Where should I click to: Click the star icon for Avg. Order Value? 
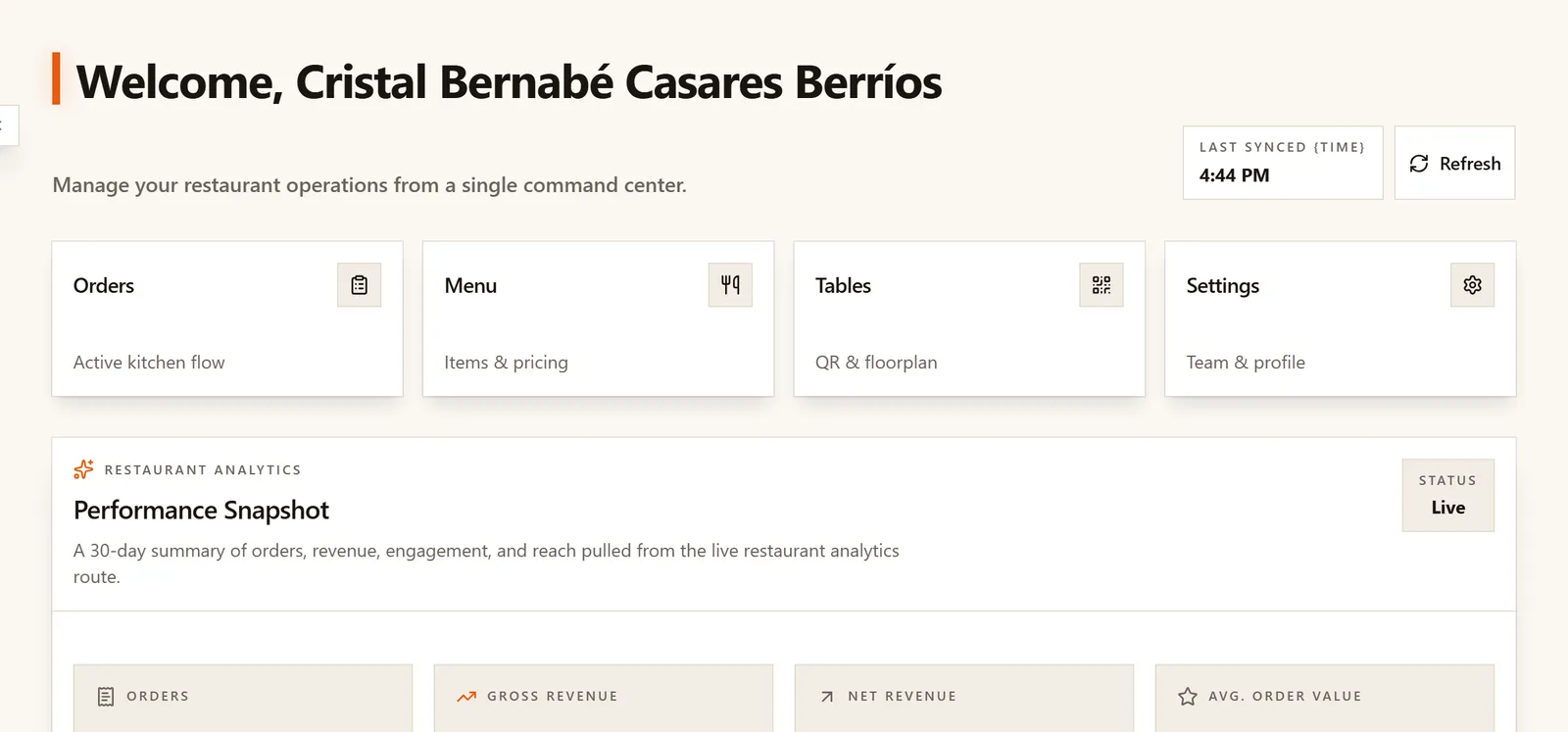point(1188,697)
